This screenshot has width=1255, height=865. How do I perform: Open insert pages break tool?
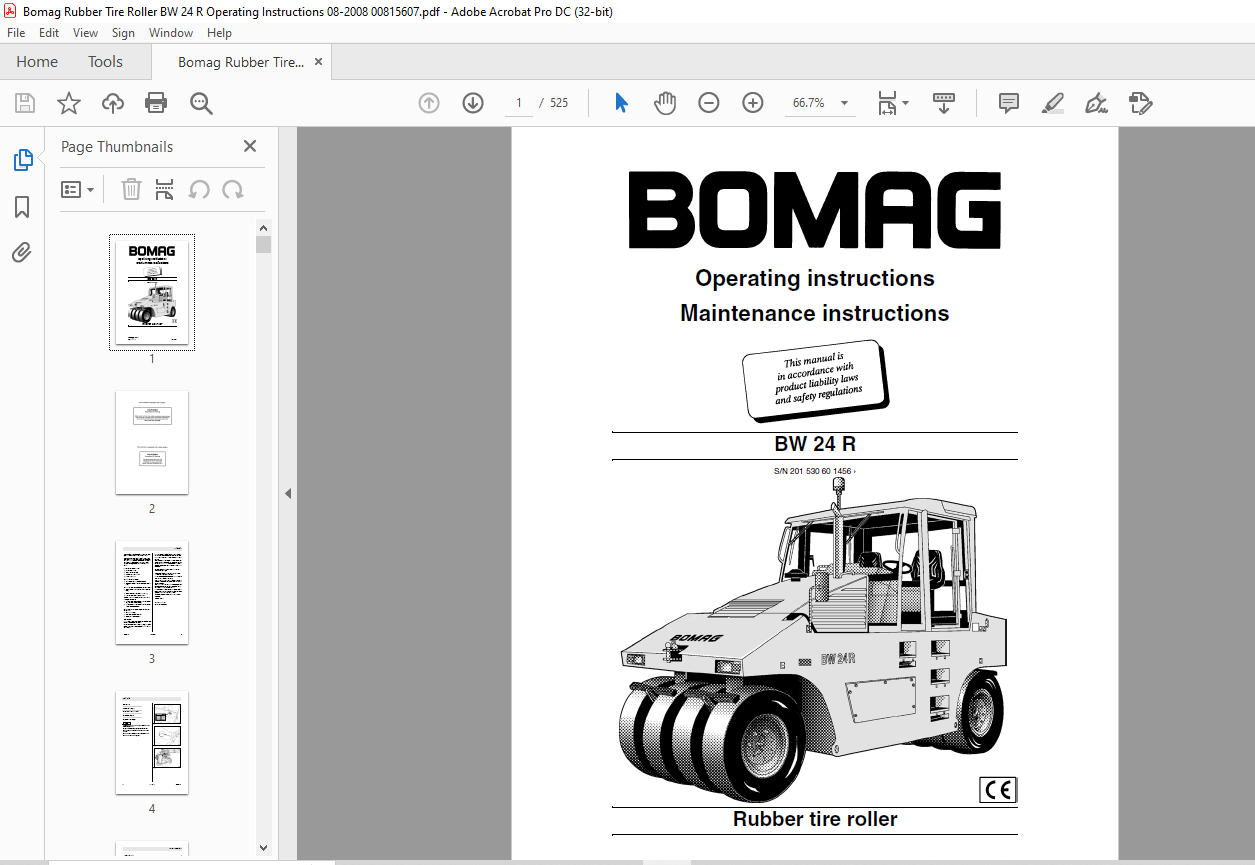coord(165,189)
